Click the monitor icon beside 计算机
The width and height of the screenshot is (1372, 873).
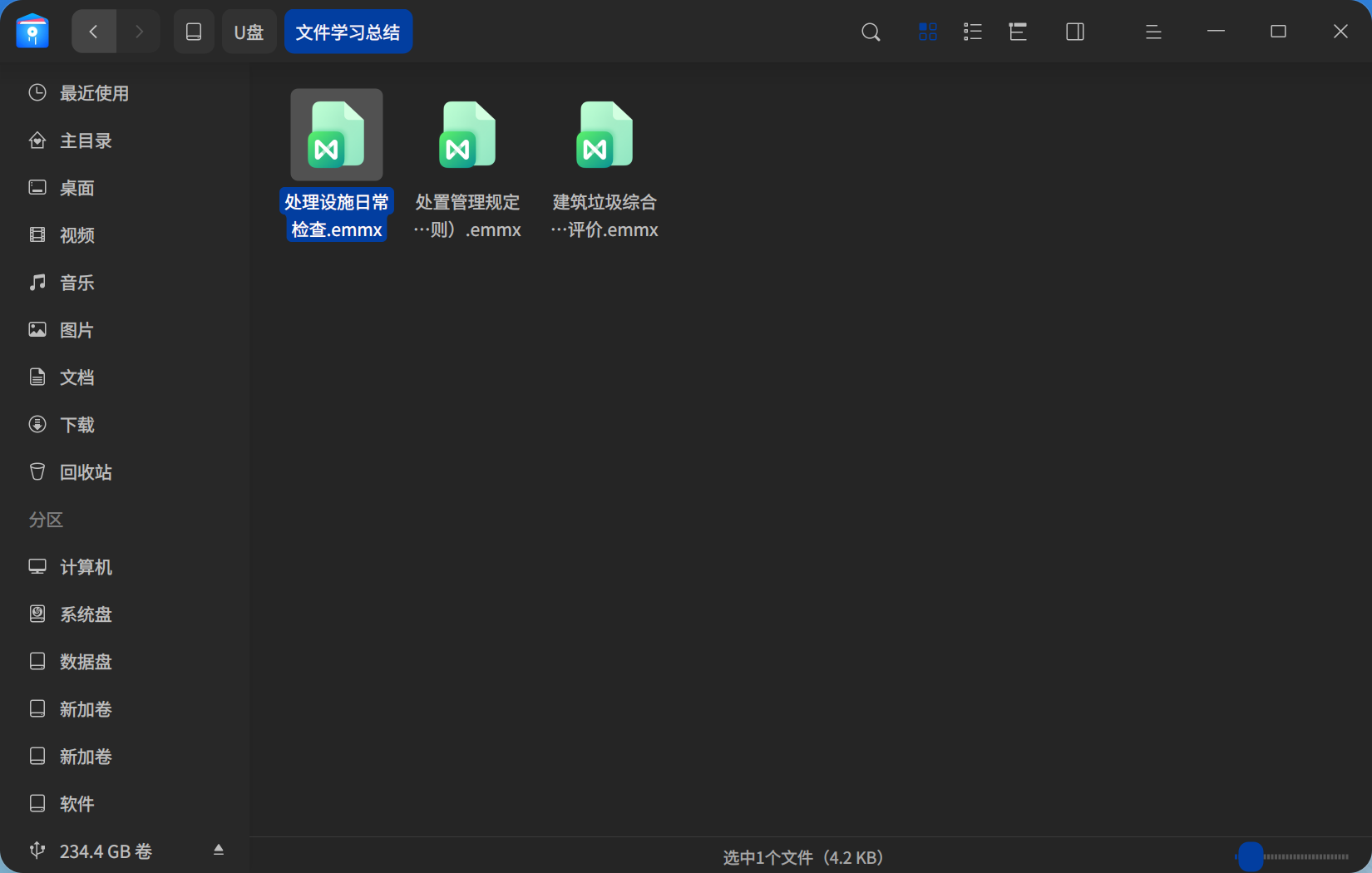coord(37,566)
